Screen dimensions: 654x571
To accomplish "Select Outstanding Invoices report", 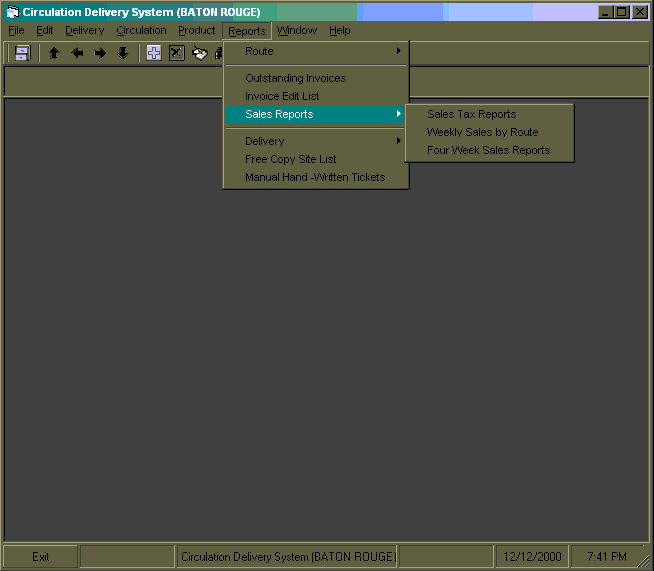I will pos(316,78).
